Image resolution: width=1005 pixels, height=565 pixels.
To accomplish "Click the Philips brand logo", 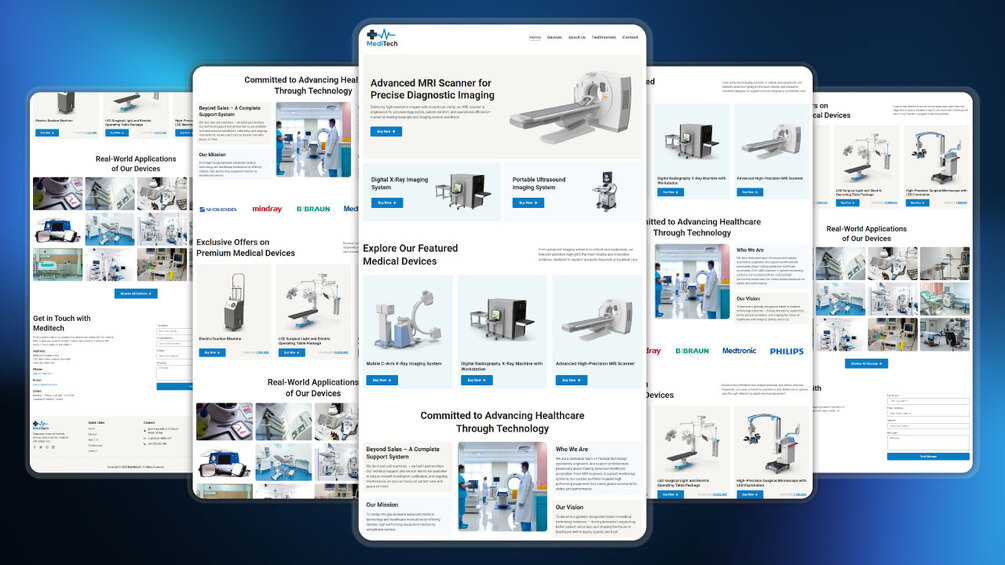I will (786, 351).
